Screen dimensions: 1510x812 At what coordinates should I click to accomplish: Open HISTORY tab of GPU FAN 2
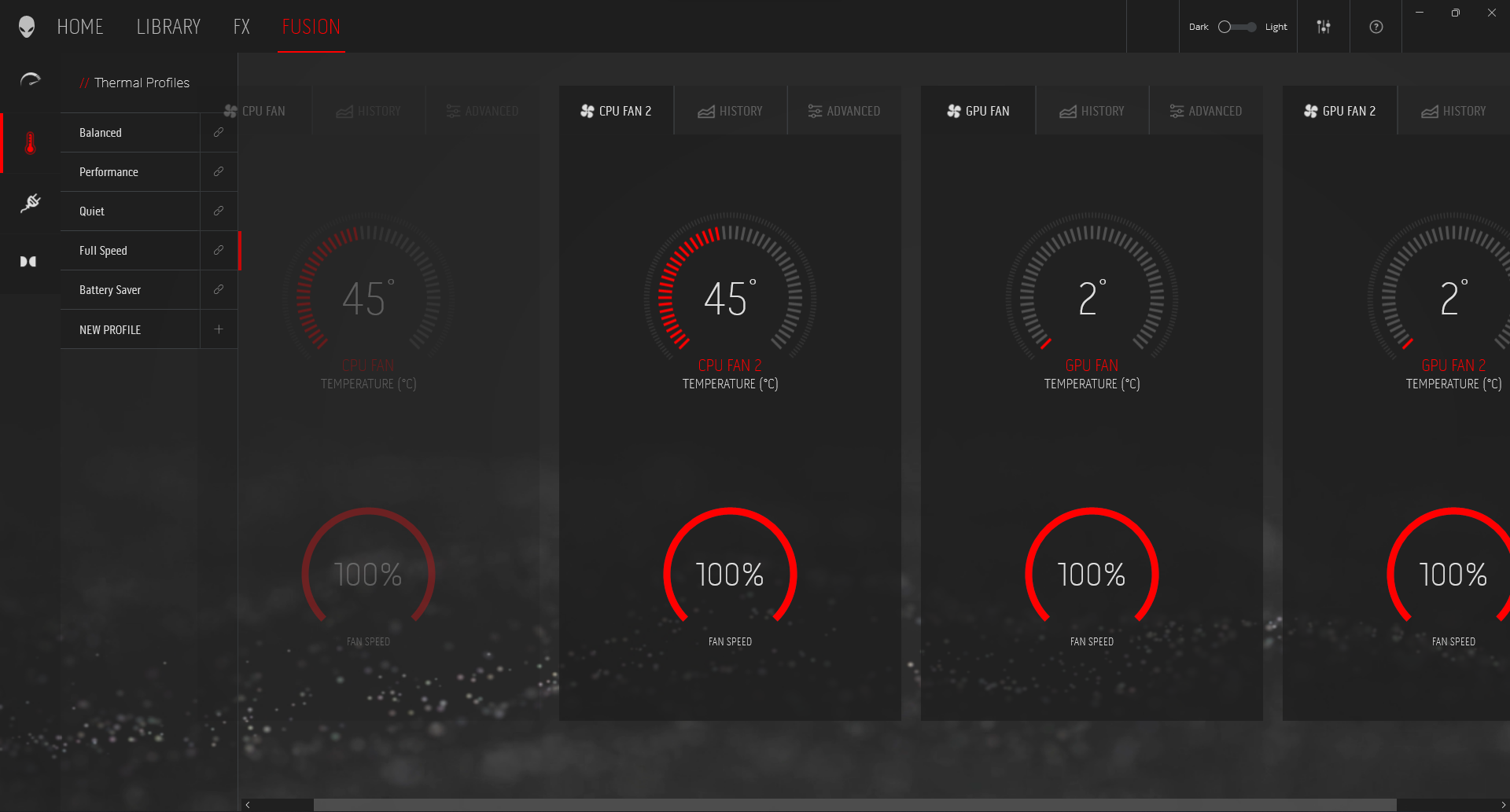click(1454, 111)
